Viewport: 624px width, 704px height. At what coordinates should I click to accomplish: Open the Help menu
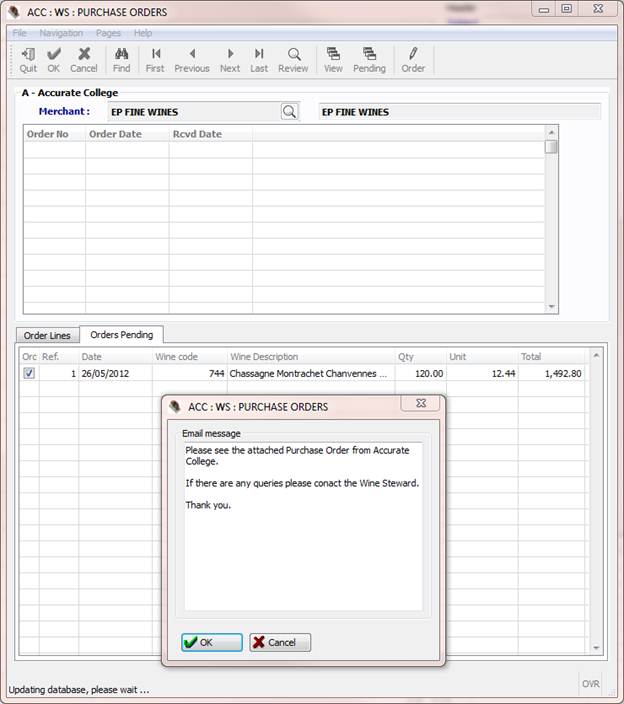[x=143, y=33]
